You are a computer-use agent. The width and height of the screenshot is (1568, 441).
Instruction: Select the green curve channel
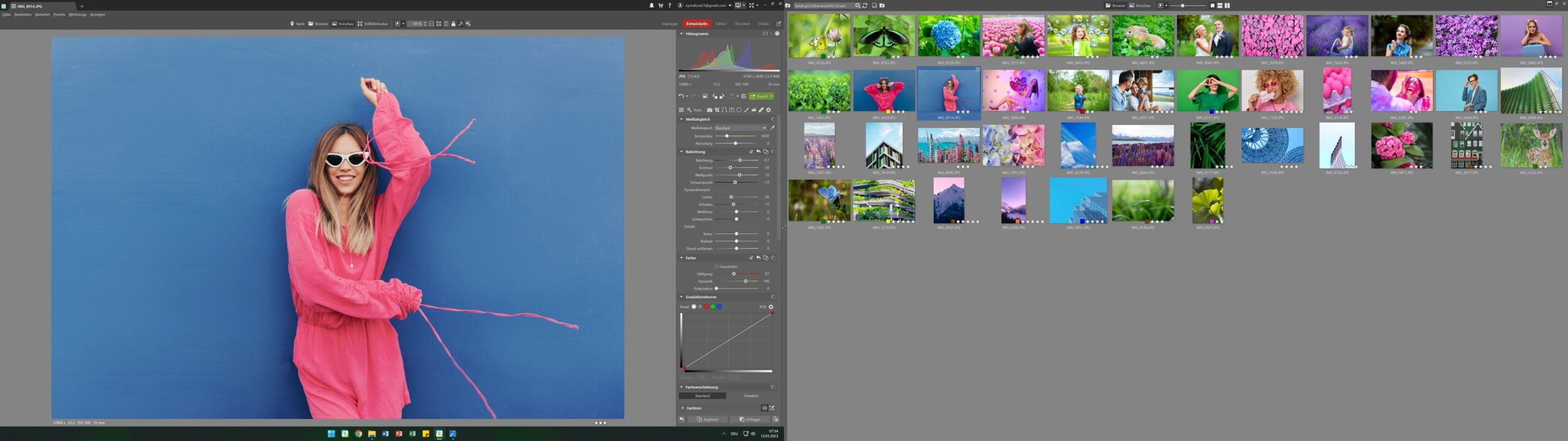(x=713, y=307)
